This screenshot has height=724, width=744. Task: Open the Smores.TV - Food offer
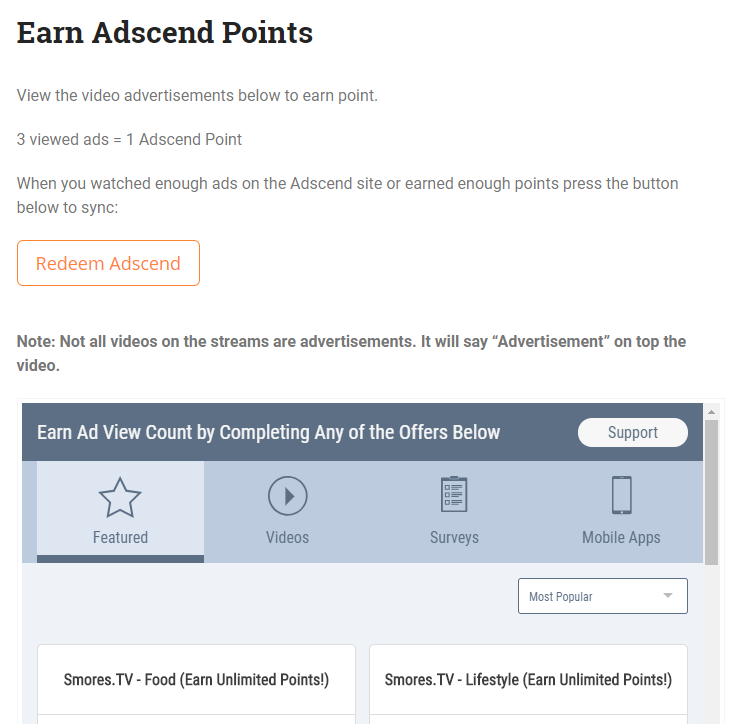(x=196, y=680)
